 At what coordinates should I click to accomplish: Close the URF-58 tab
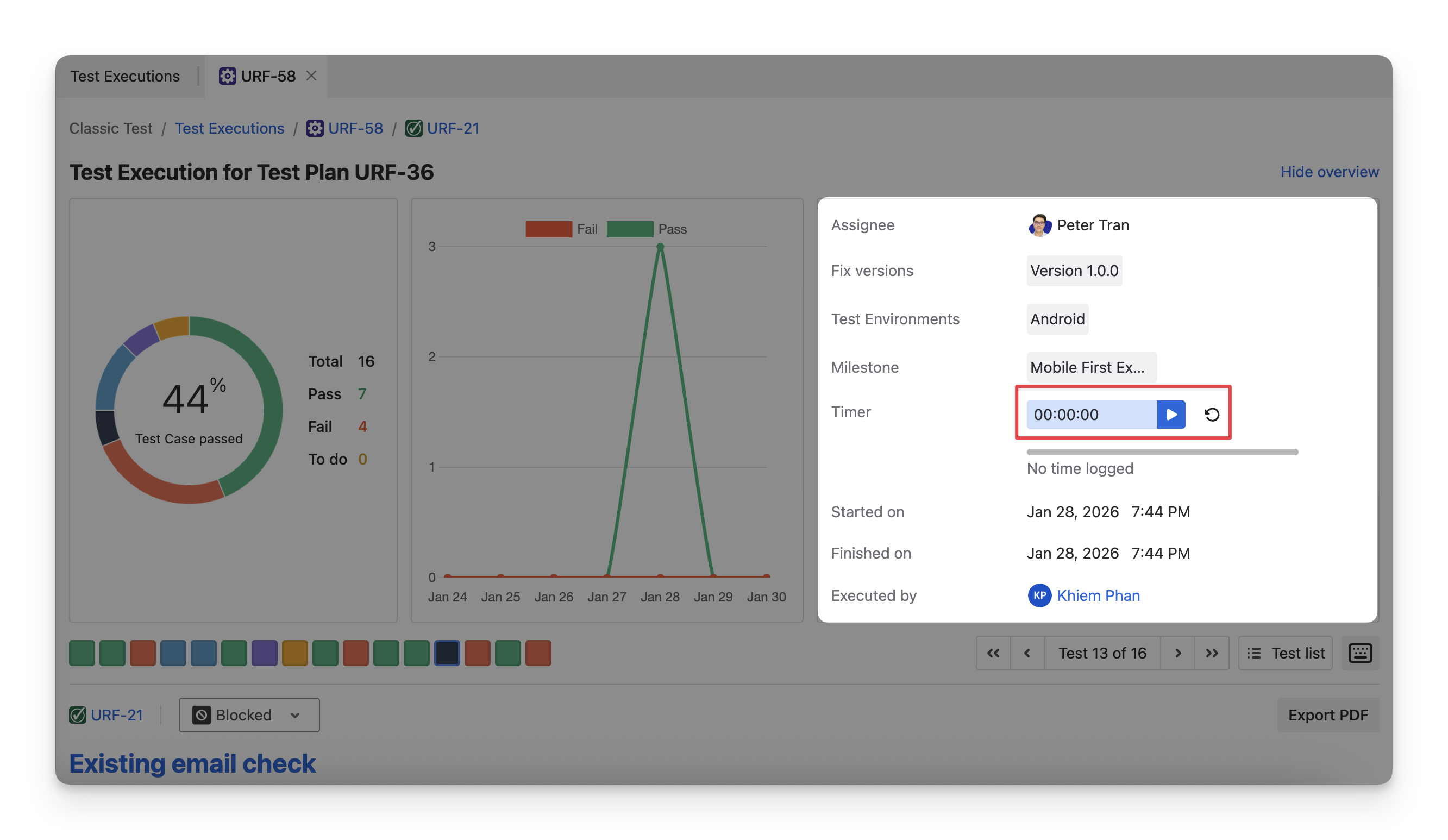pyautogui.click(x=311, y=76)
